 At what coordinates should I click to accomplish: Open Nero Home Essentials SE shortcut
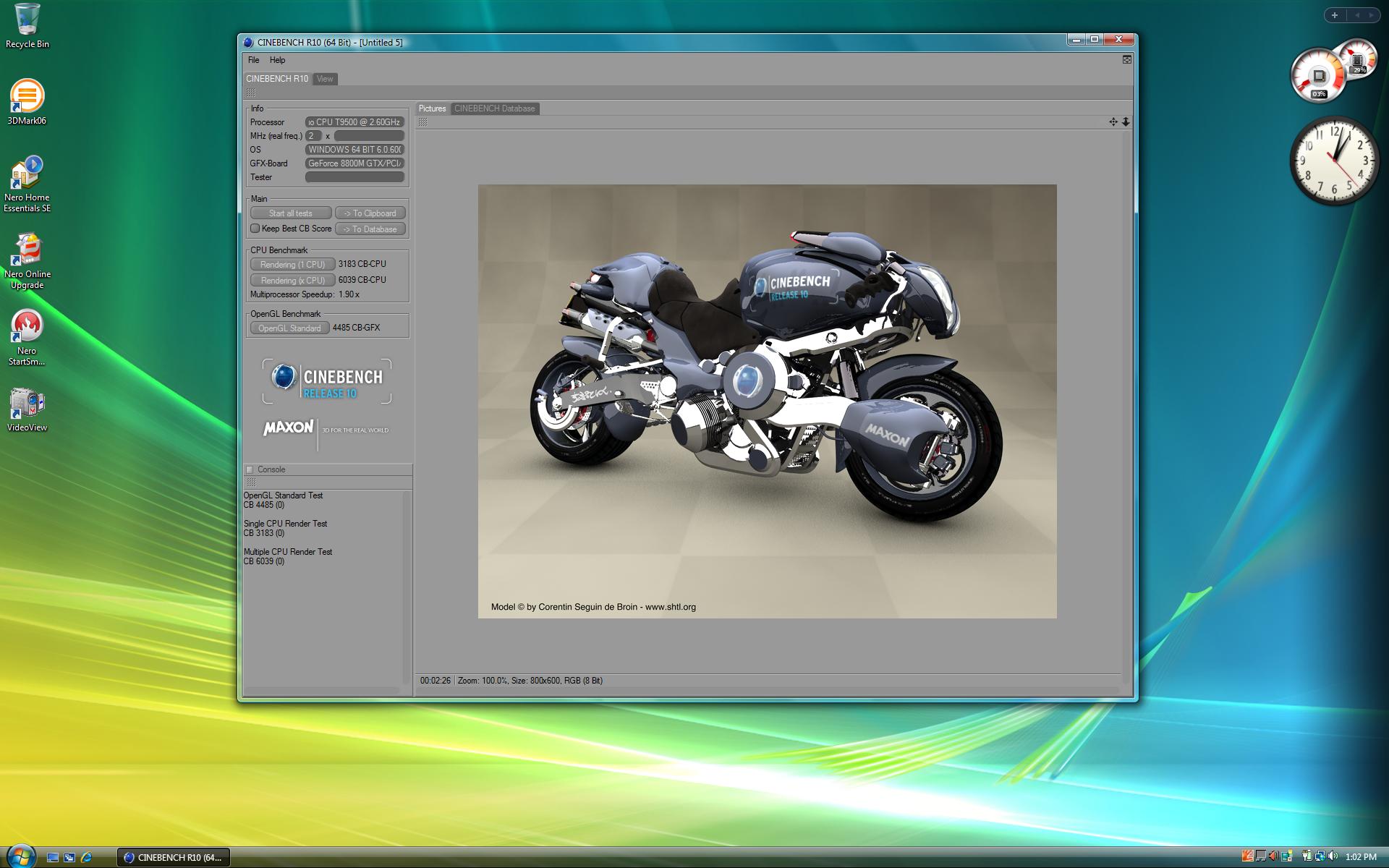27,184
